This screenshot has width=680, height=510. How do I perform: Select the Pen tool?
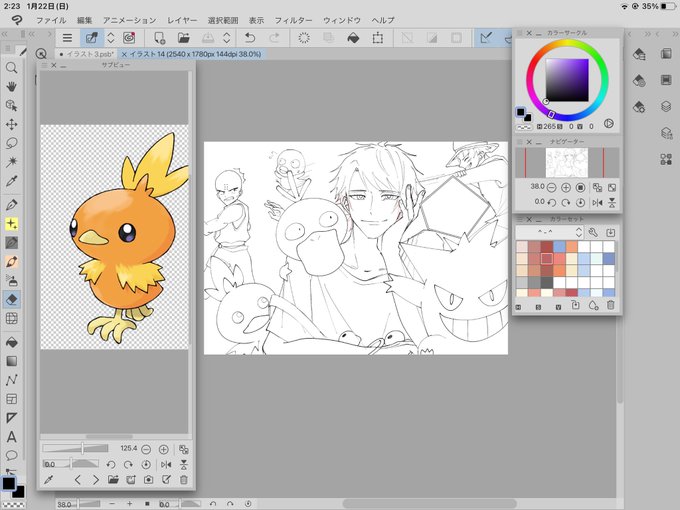coord(12,204)
